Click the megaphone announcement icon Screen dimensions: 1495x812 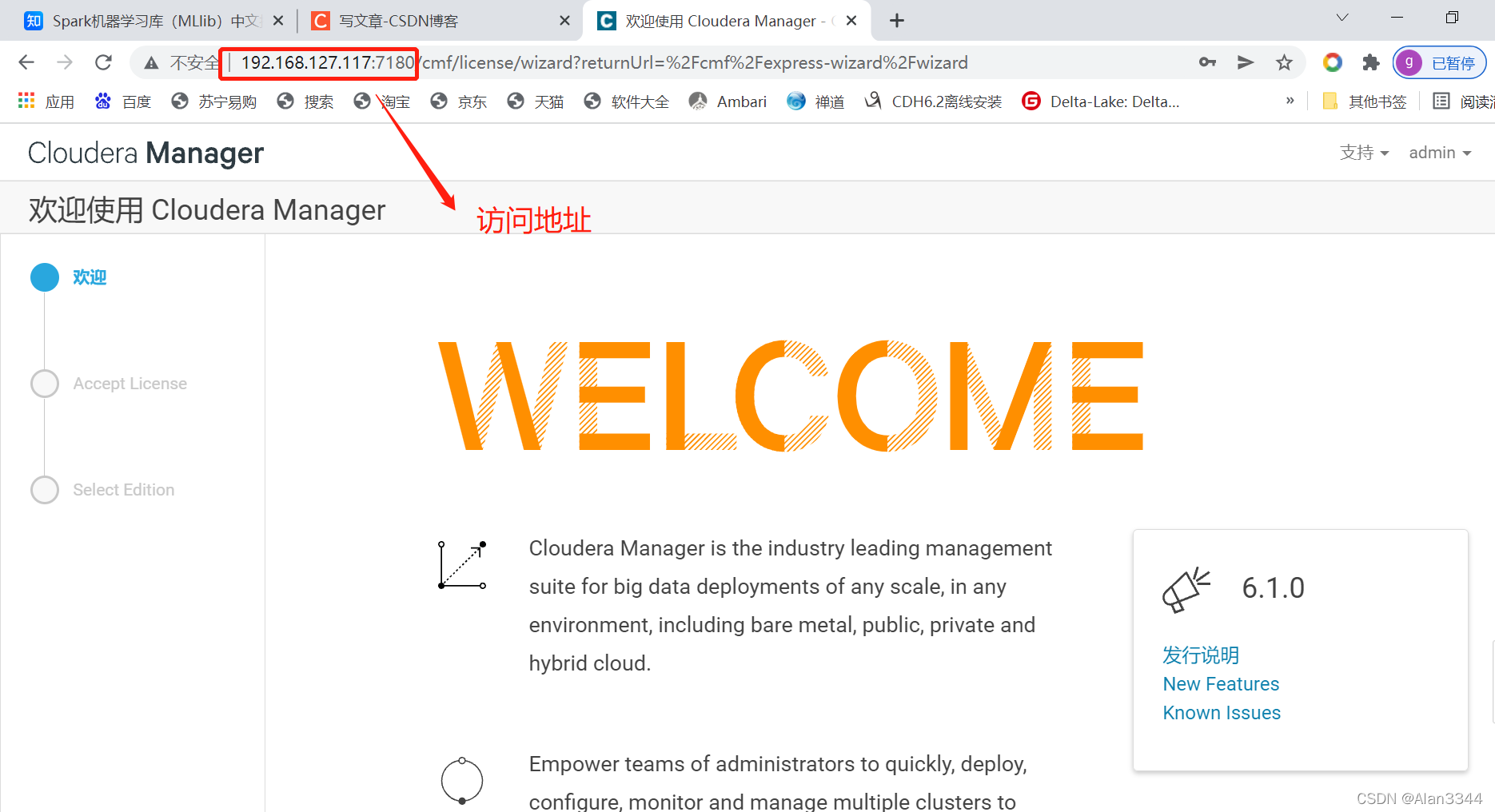[x=1186, y=590]
